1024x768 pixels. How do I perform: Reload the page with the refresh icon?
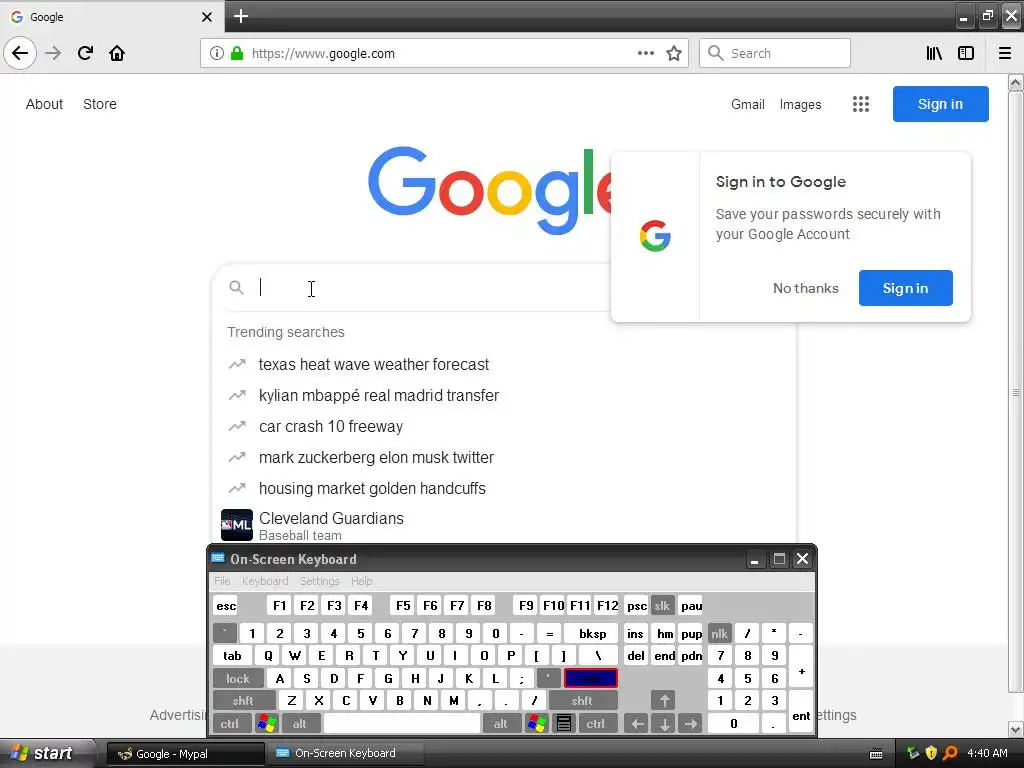point(85,53)
